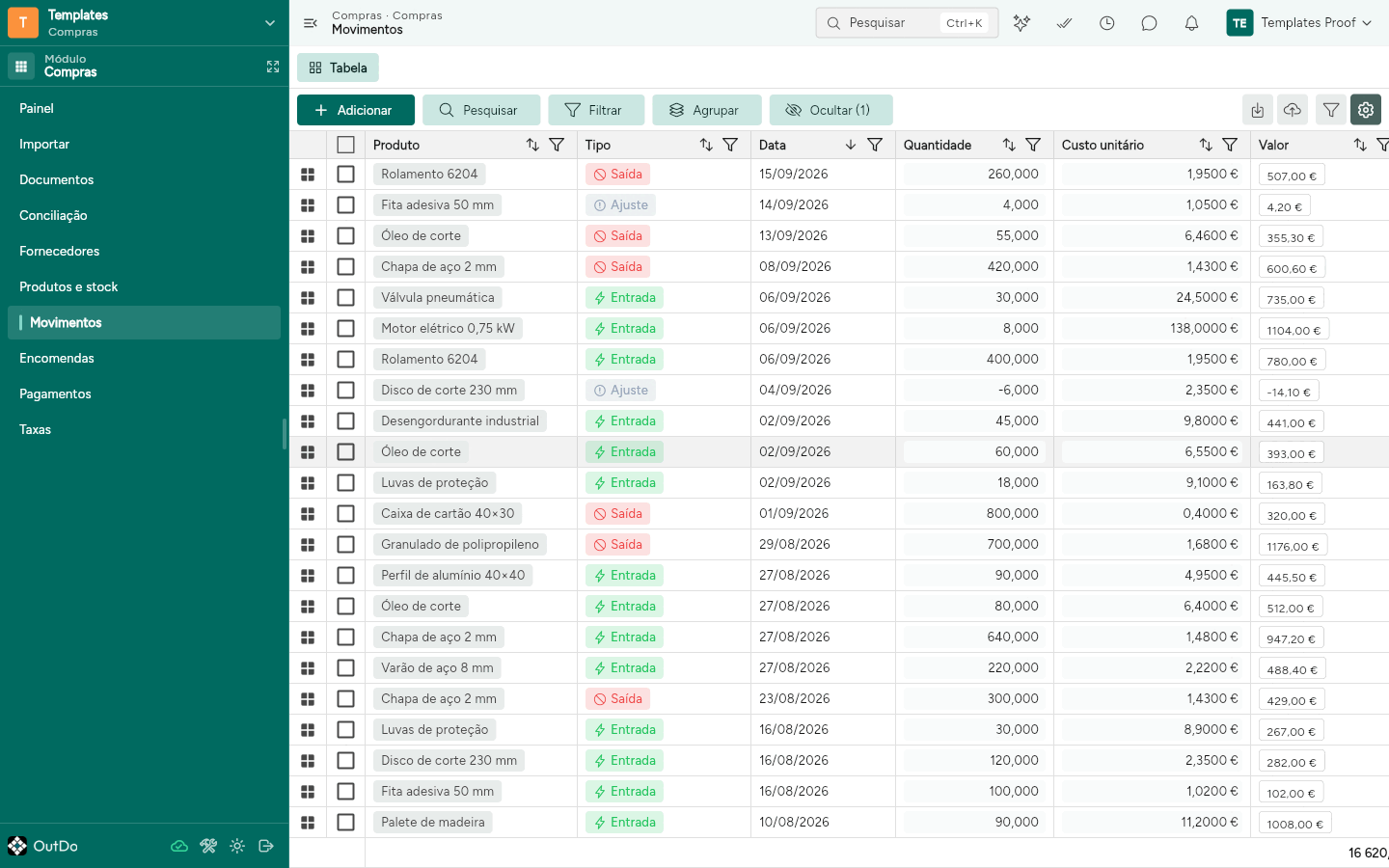This screenshot has width=1389, height=868.
Task: Open the AI sparkle assistant icon
Action: 1021,23
